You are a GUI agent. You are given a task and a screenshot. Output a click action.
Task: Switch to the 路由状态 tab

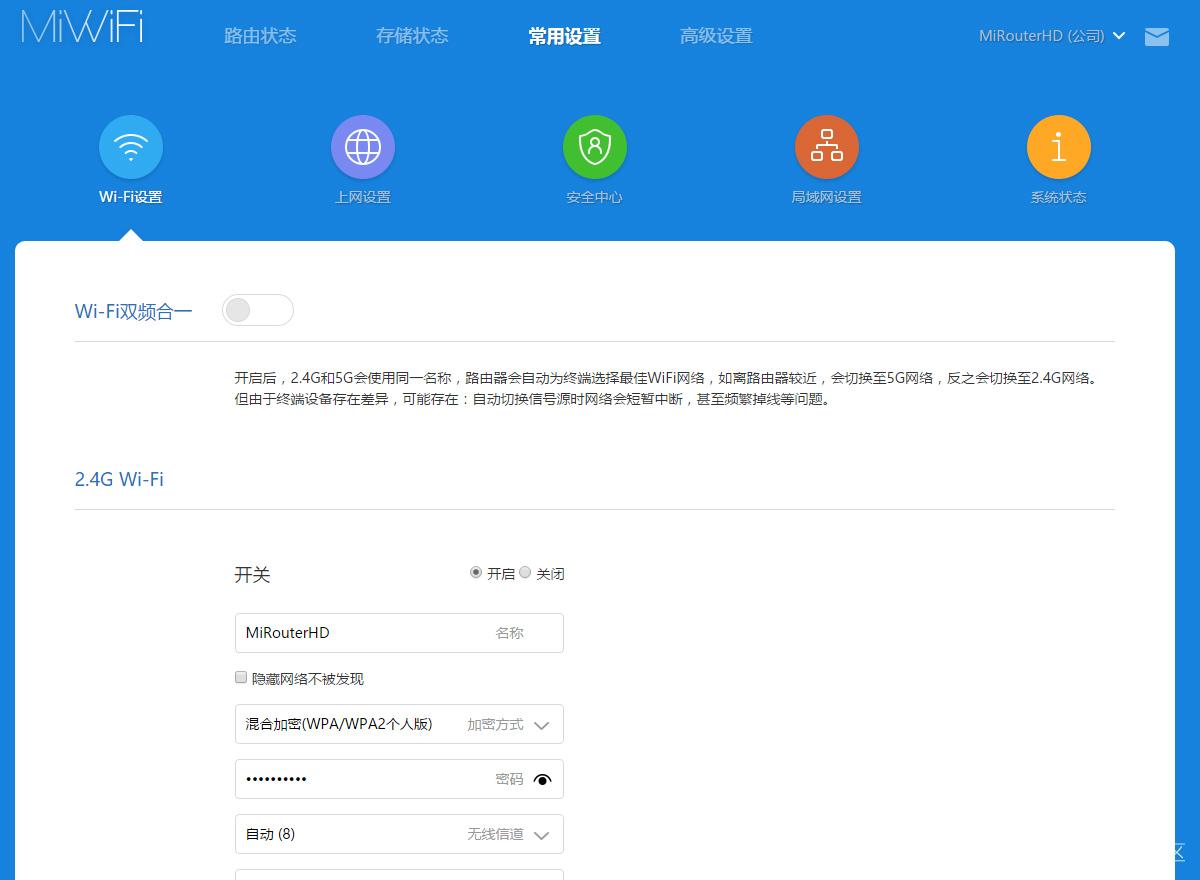[260, 36]
